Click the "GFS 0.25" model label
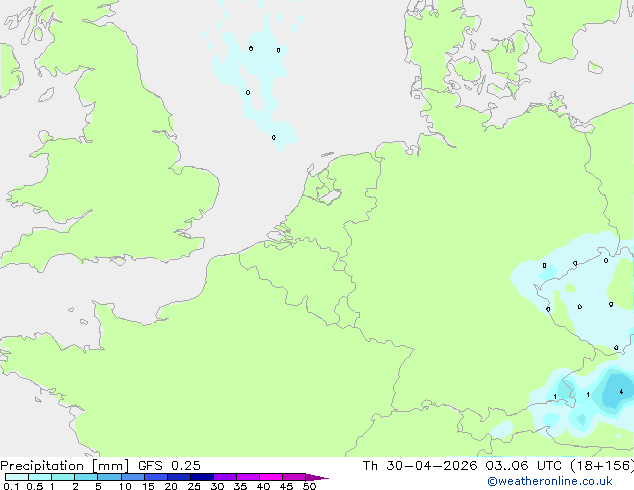 coord(169,466)
